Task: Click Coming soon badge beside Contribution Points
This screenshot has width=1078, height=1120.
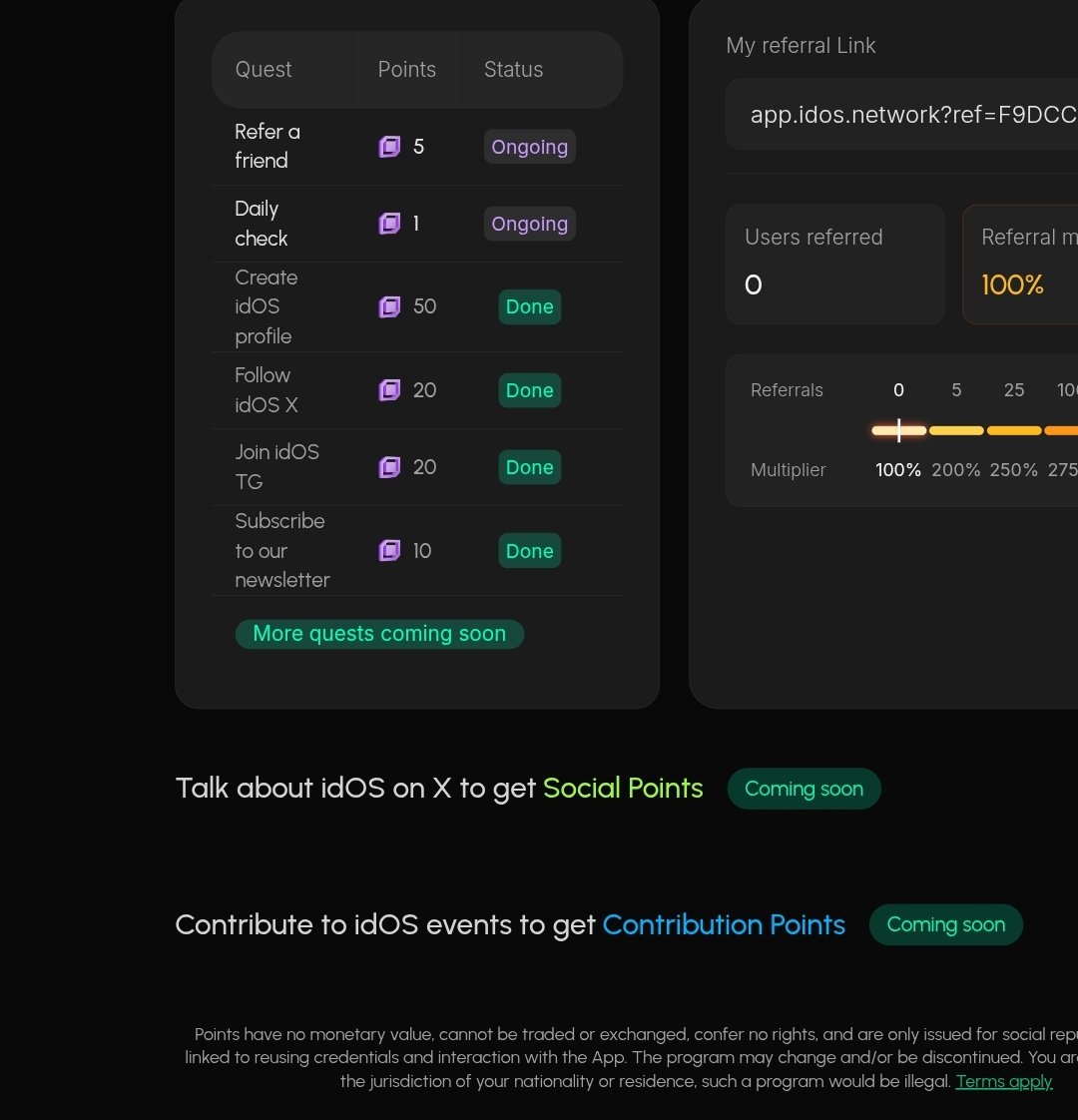Action: point(946,924)
